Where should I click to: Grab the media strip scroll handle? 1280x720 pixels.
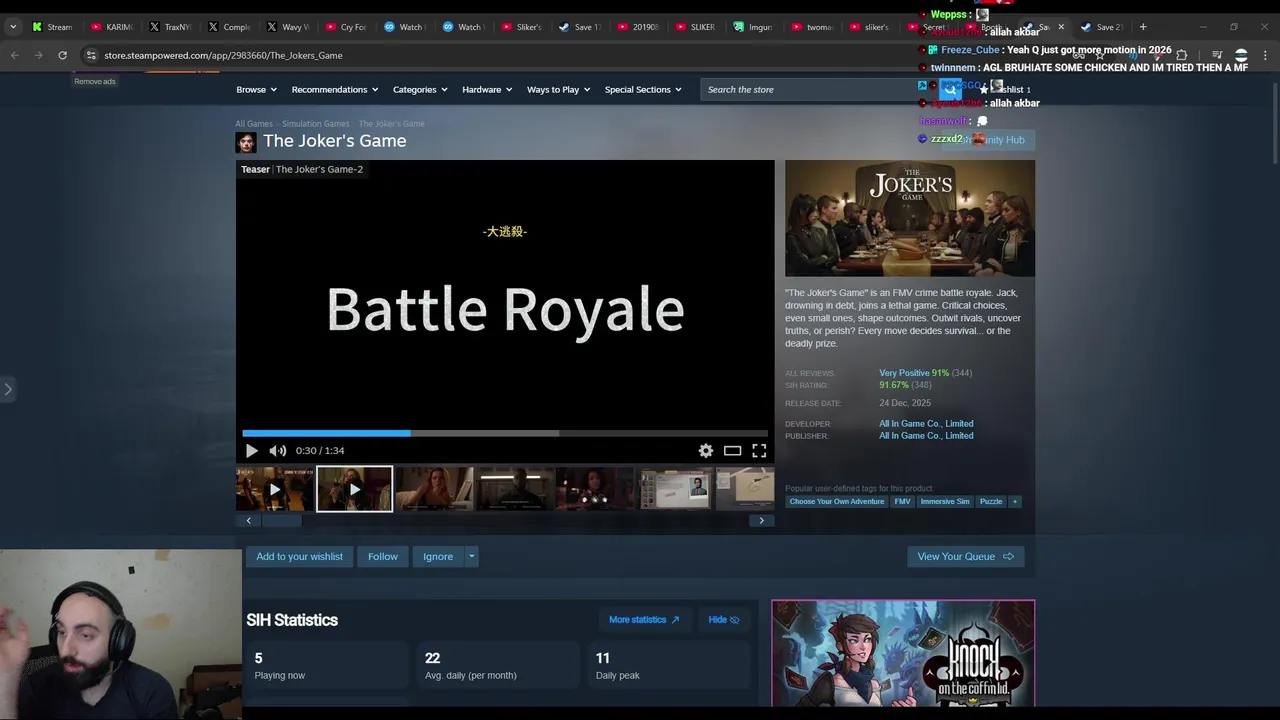coord(283,520)
